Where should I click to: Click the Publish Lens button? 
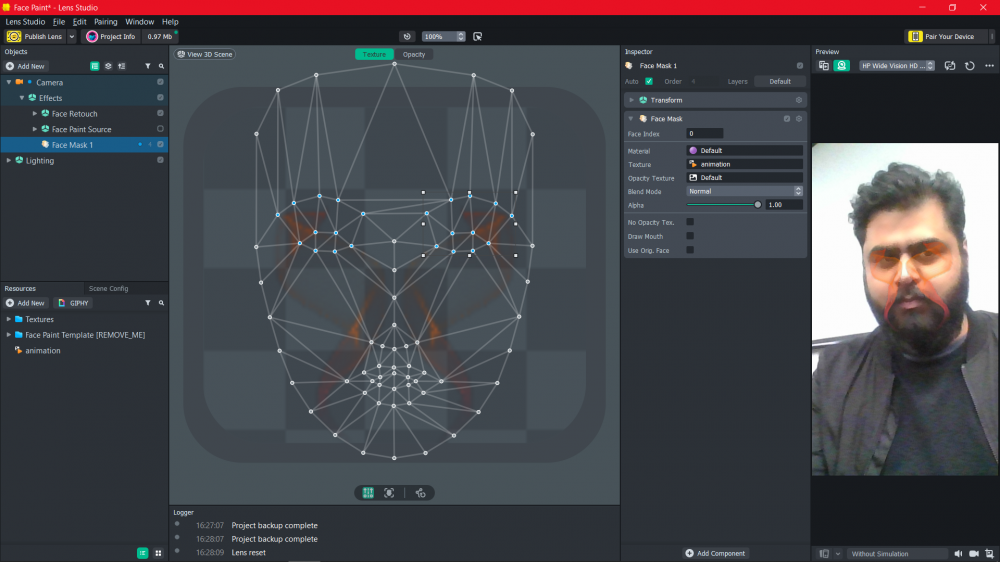pos(35,36)
